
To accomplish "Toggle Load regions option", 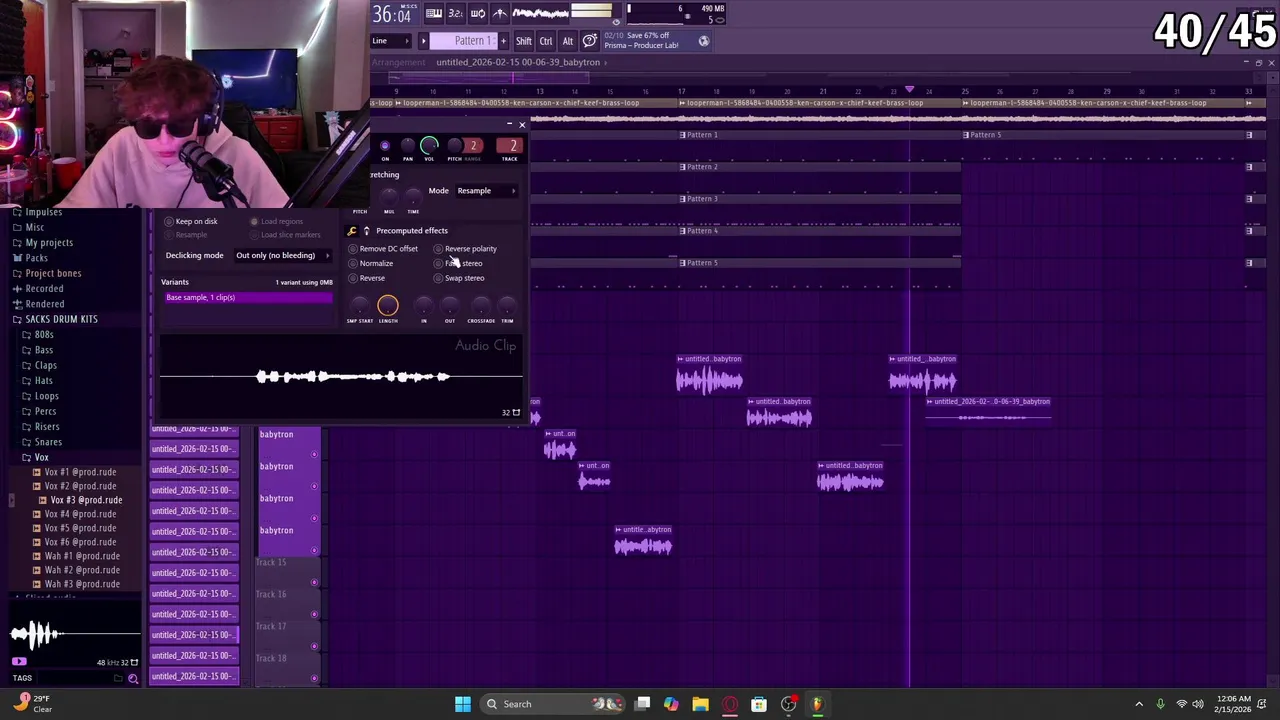I will pos(277,221).
